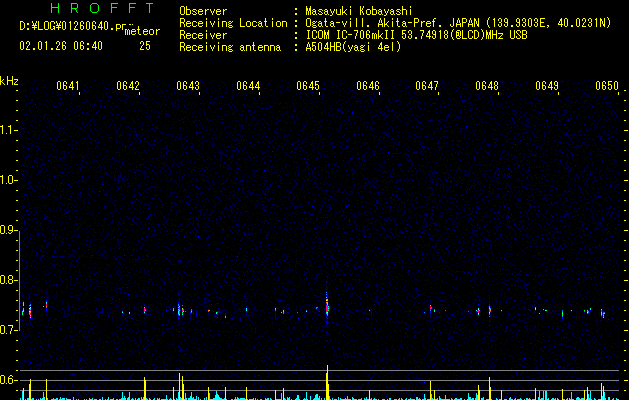
Task: Click the A504HB(yagi 4el) antenna text
Action: pyautogui.click(x=353, y=47)
